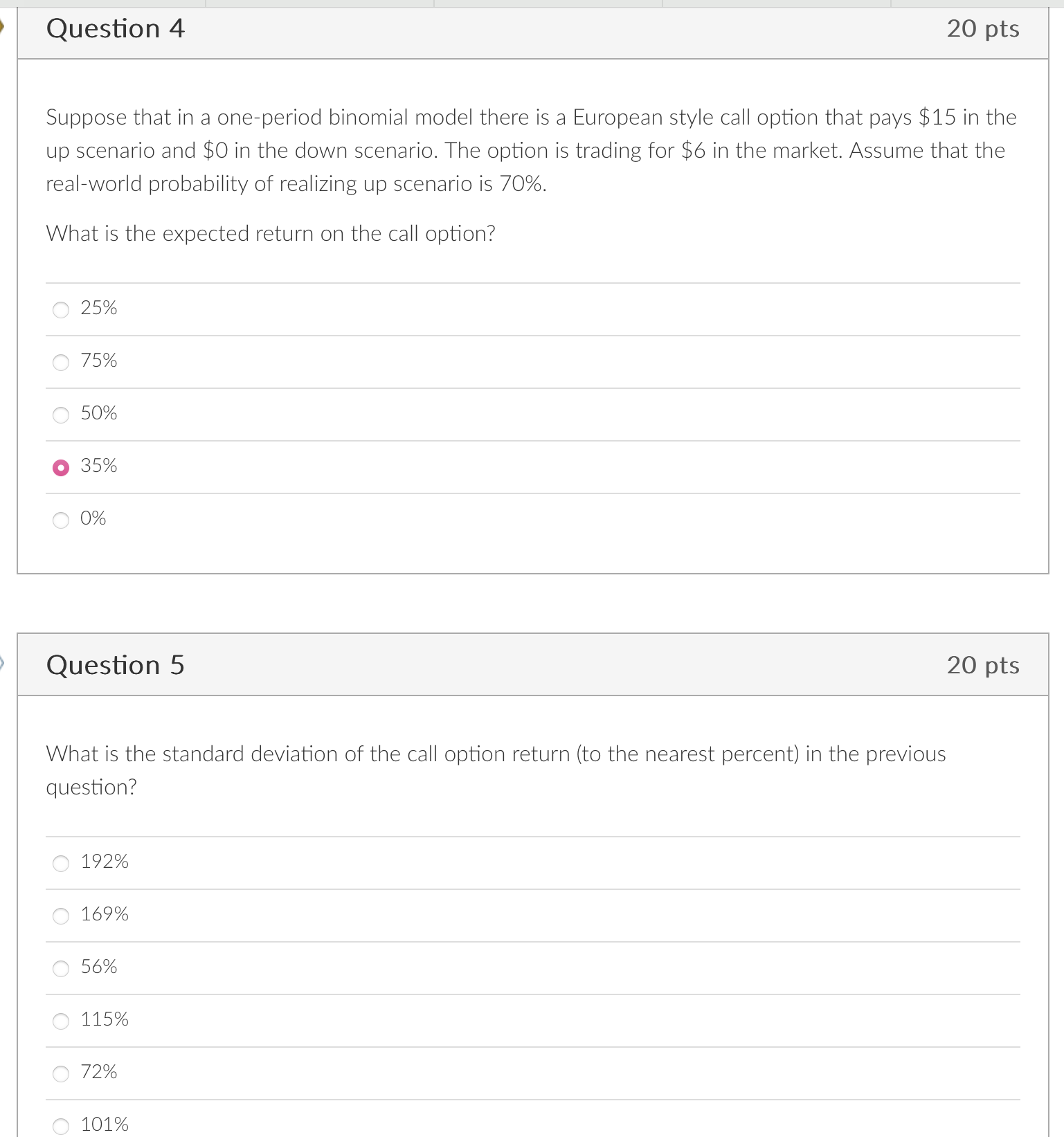Pick the 115% answer option

(61, 1020)
